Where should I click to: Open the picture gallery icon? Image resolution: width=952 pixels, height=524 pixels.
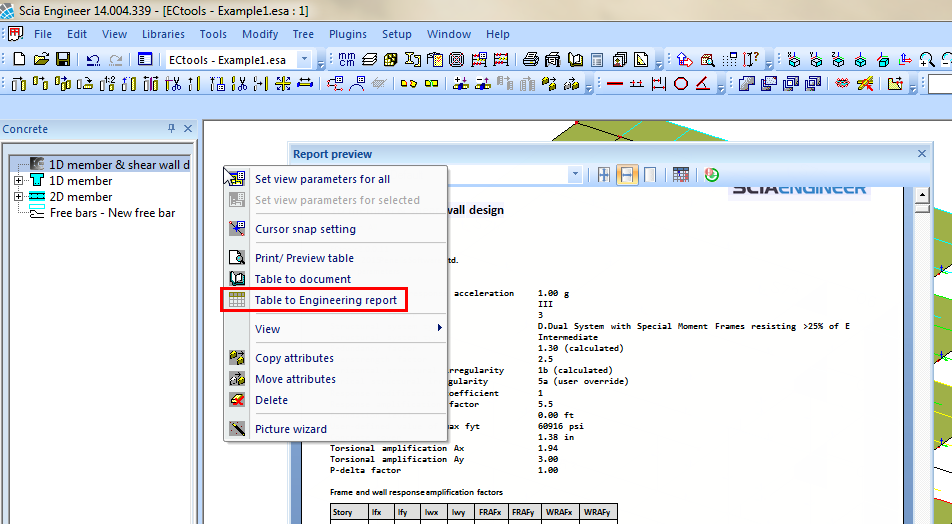[619, 60]
